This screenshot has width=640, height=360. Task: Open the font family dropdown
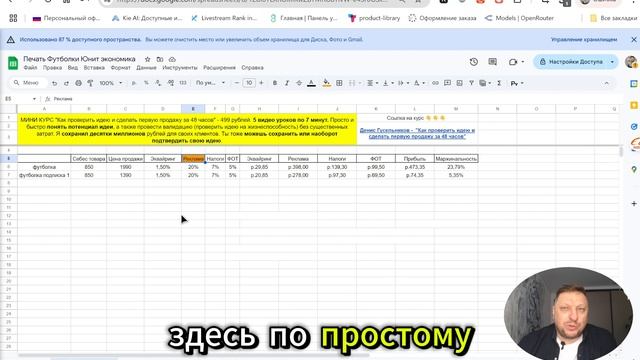point(210,83)
